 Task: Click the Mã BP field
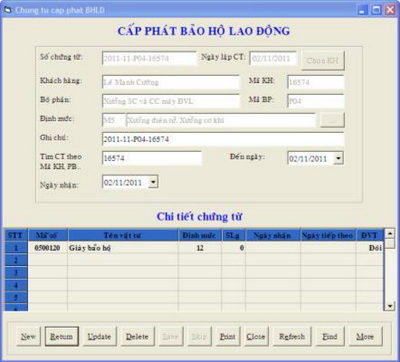coord(315,101)
